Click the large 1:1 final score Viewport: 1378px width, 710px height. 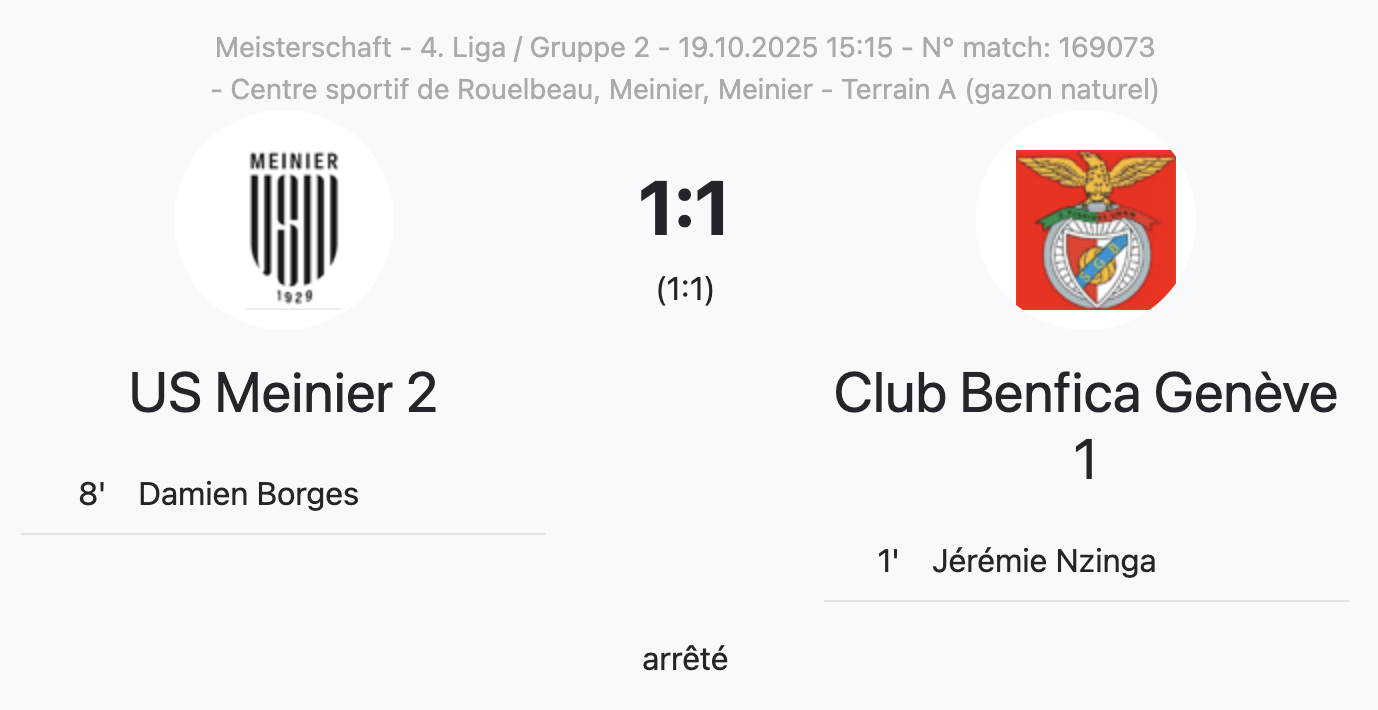pos(684,210)
